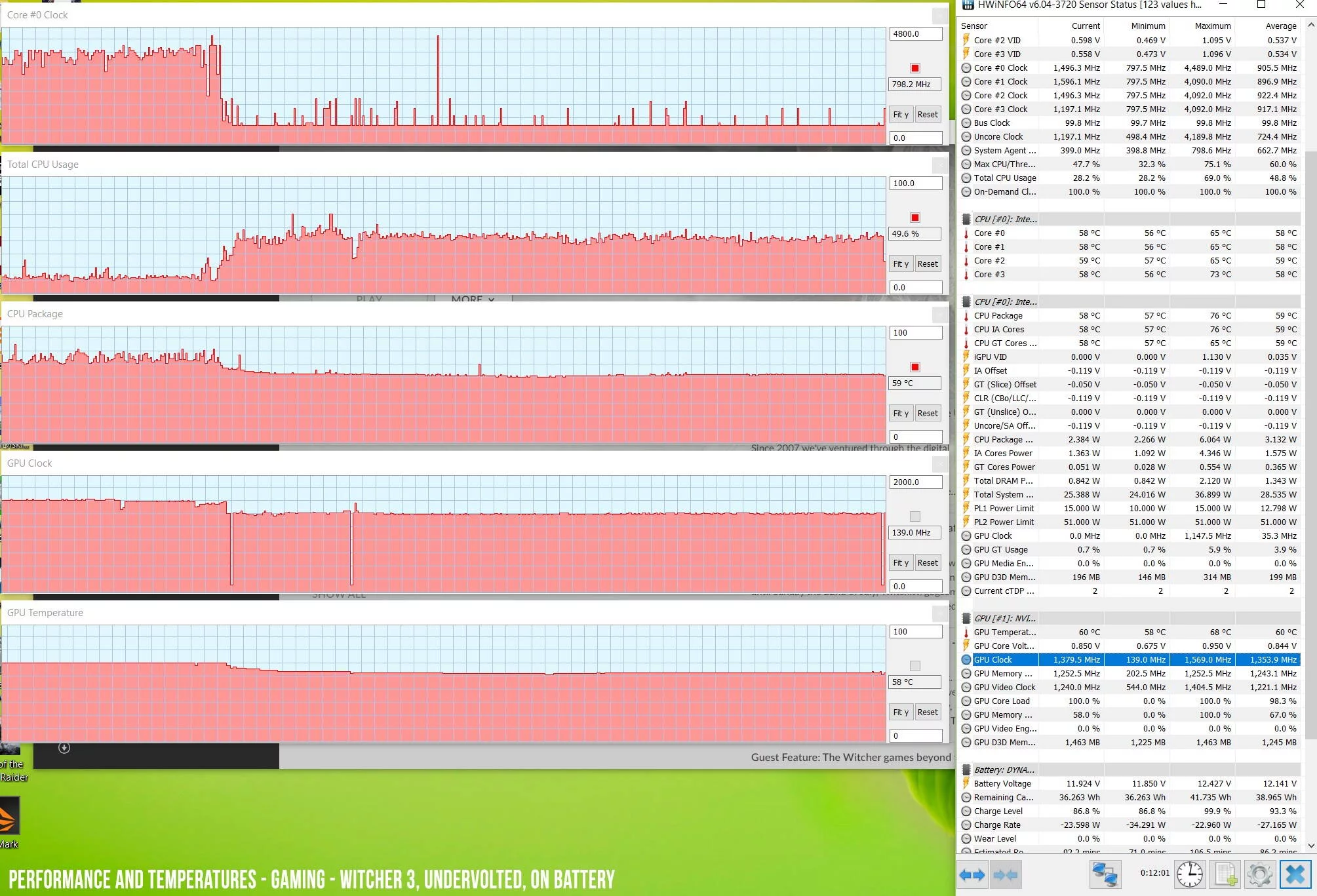Click Reset in the CPU Package graph

click(928, 413)
